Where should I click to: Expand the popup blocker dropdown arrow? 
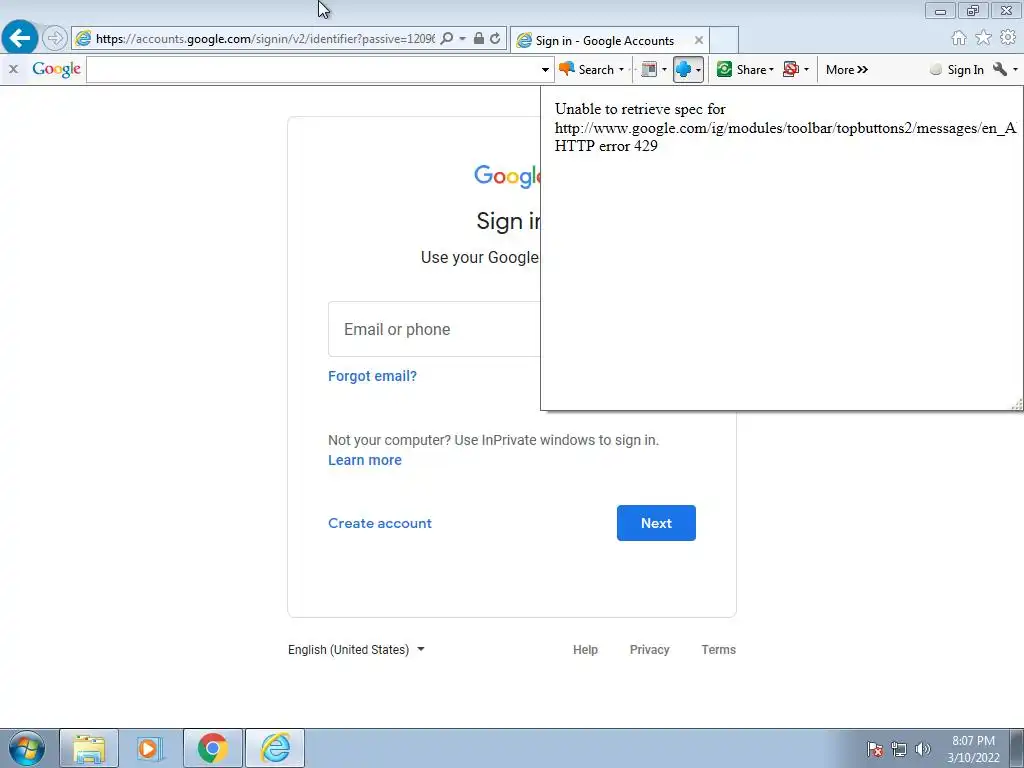(807, 69)
